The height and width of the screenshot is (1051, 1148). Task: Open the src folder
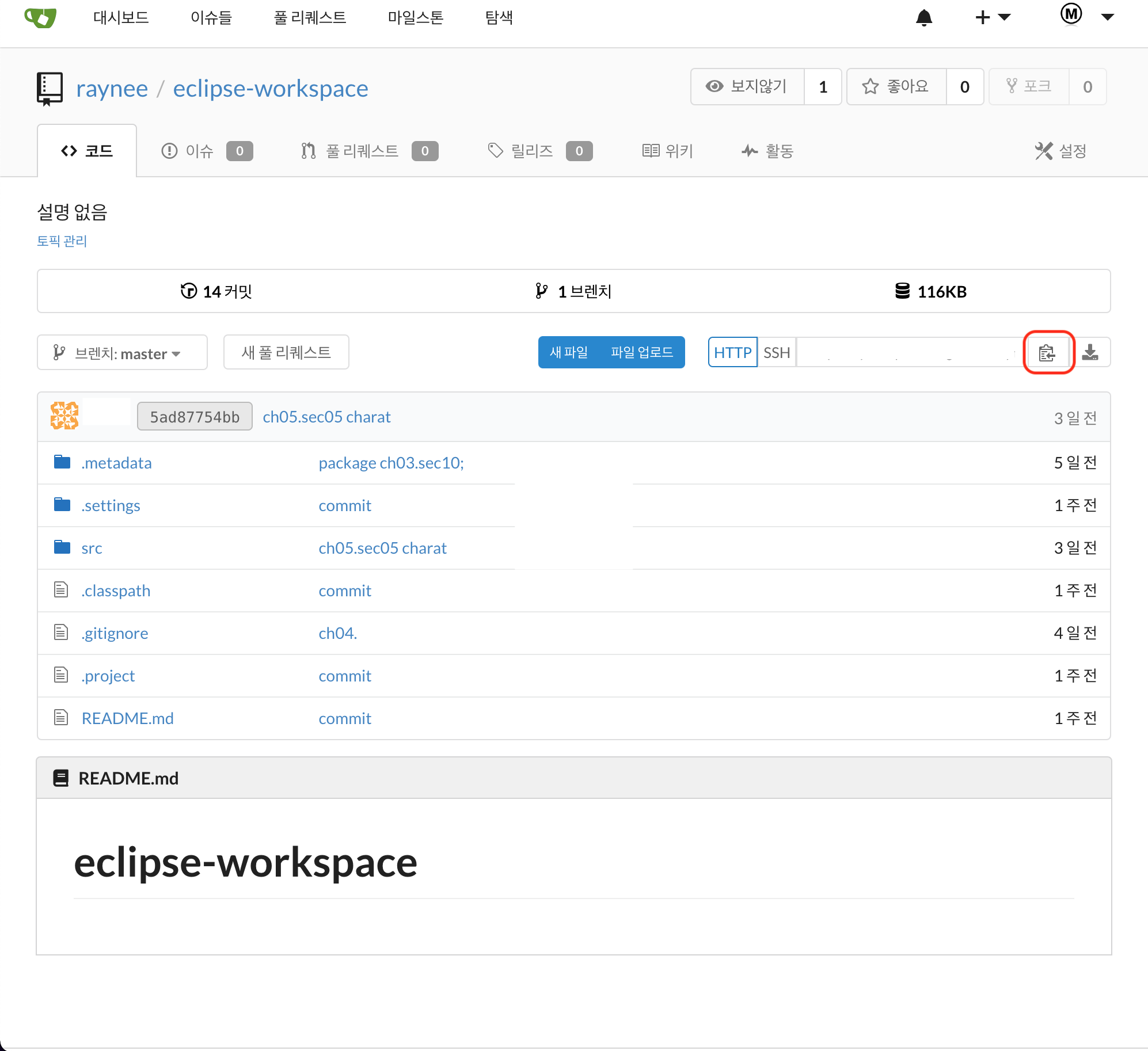(92, 548)
